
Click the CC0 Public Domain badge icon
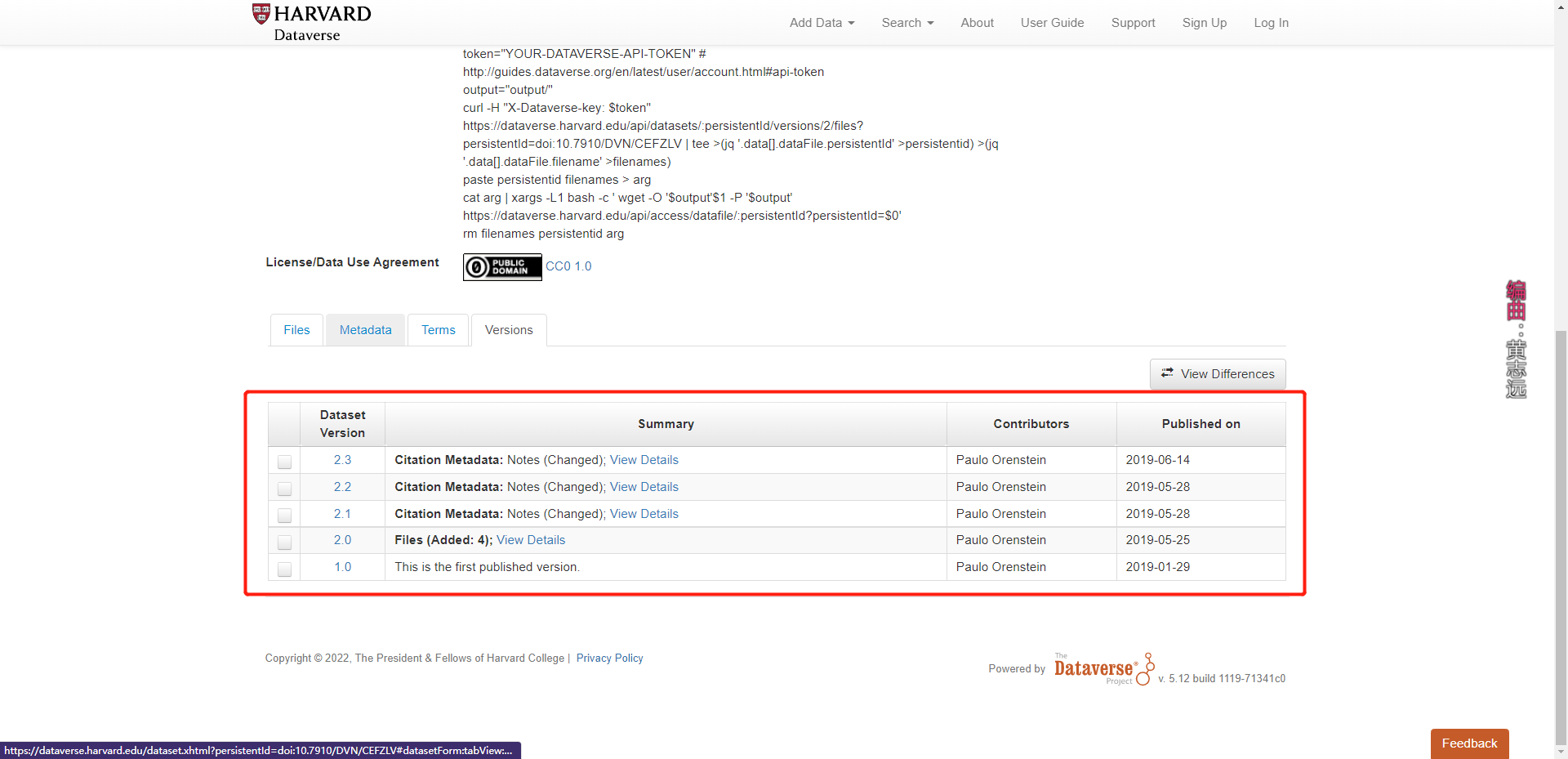click(x=502, y=266)
